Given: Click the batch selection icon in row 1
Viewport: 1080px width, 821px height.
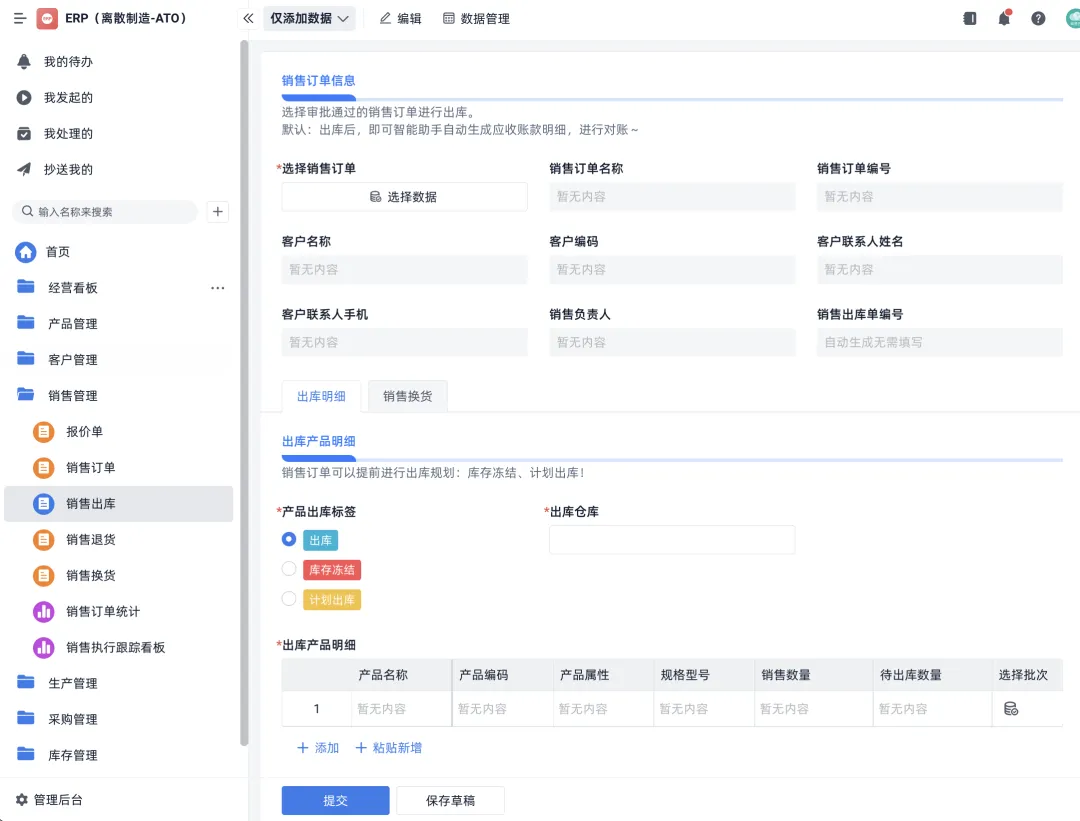Looking at the screenshot, I should (1010, 709).
